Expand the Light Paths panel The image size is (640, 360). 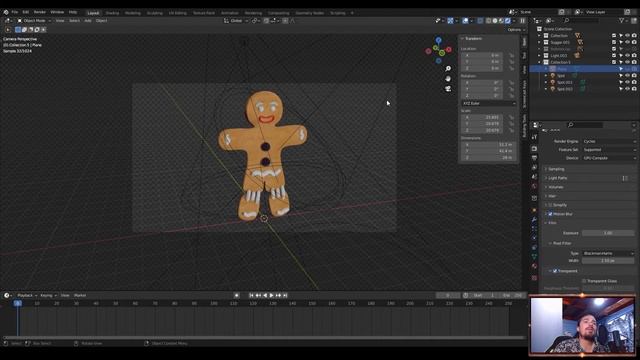[557, 178]
